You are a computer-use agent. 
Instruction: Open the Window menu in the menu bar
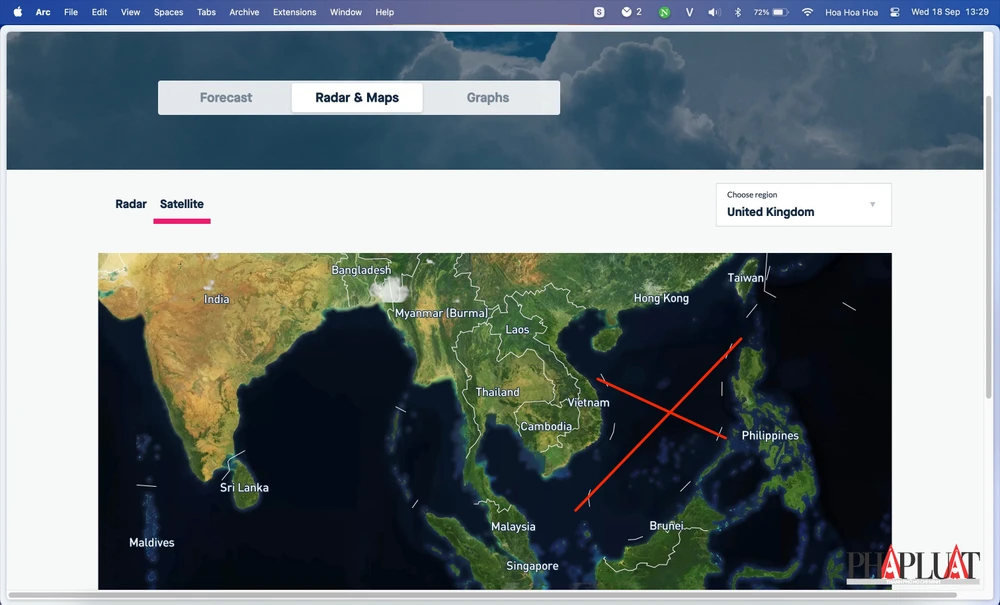click(345, 12)
